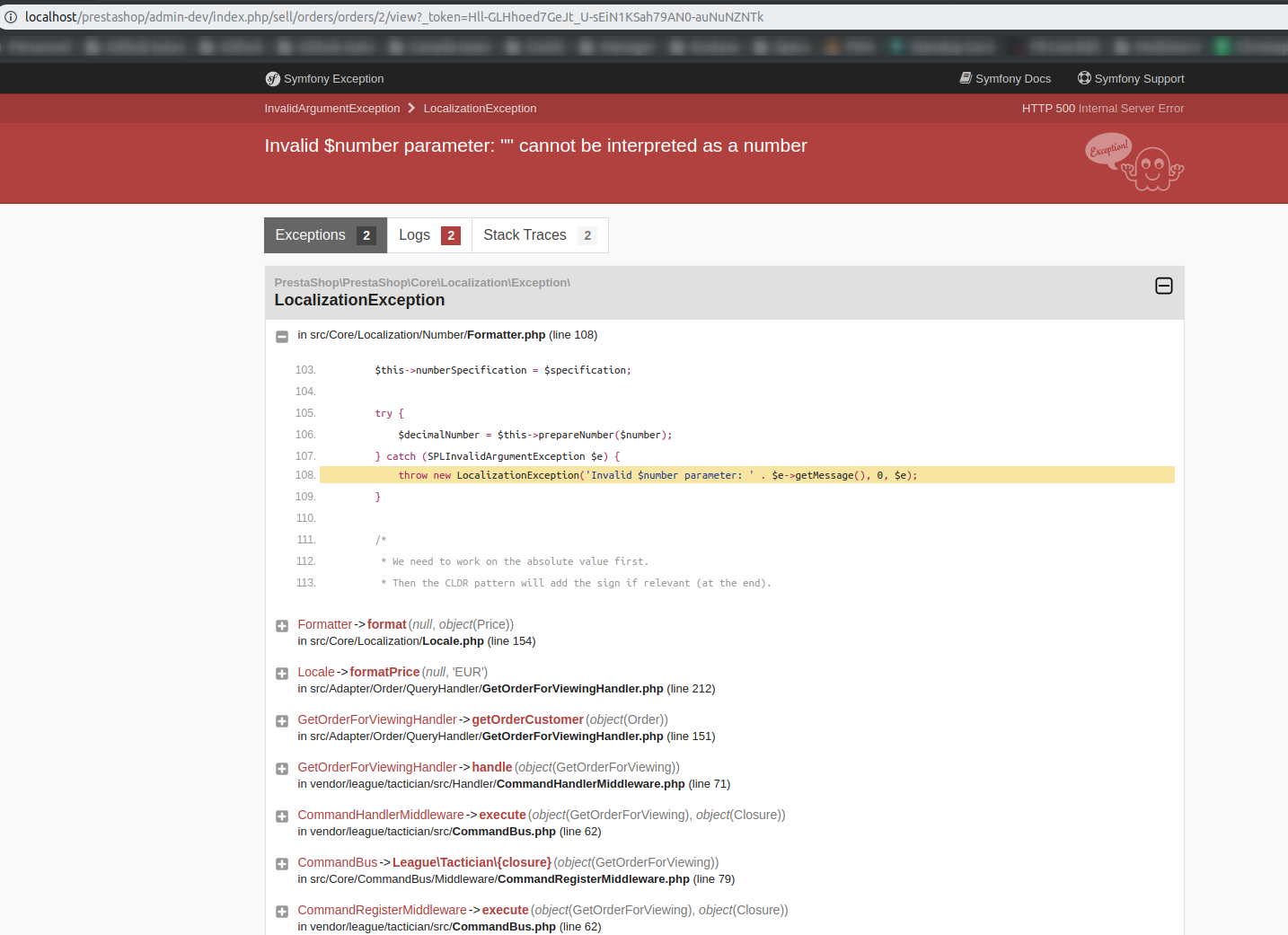Click the exception message headline
This screenshot has height=935, width=1288.
pyautogui.click(x=535, y=146)
